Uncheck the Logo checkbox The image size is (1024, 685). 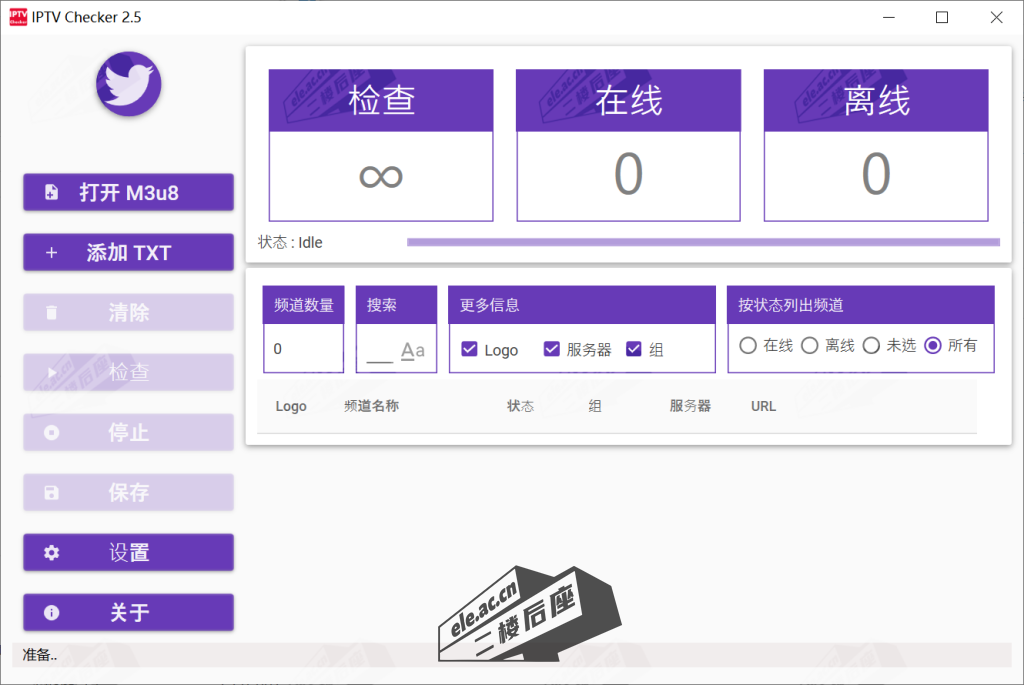click(x=469, y=349)
